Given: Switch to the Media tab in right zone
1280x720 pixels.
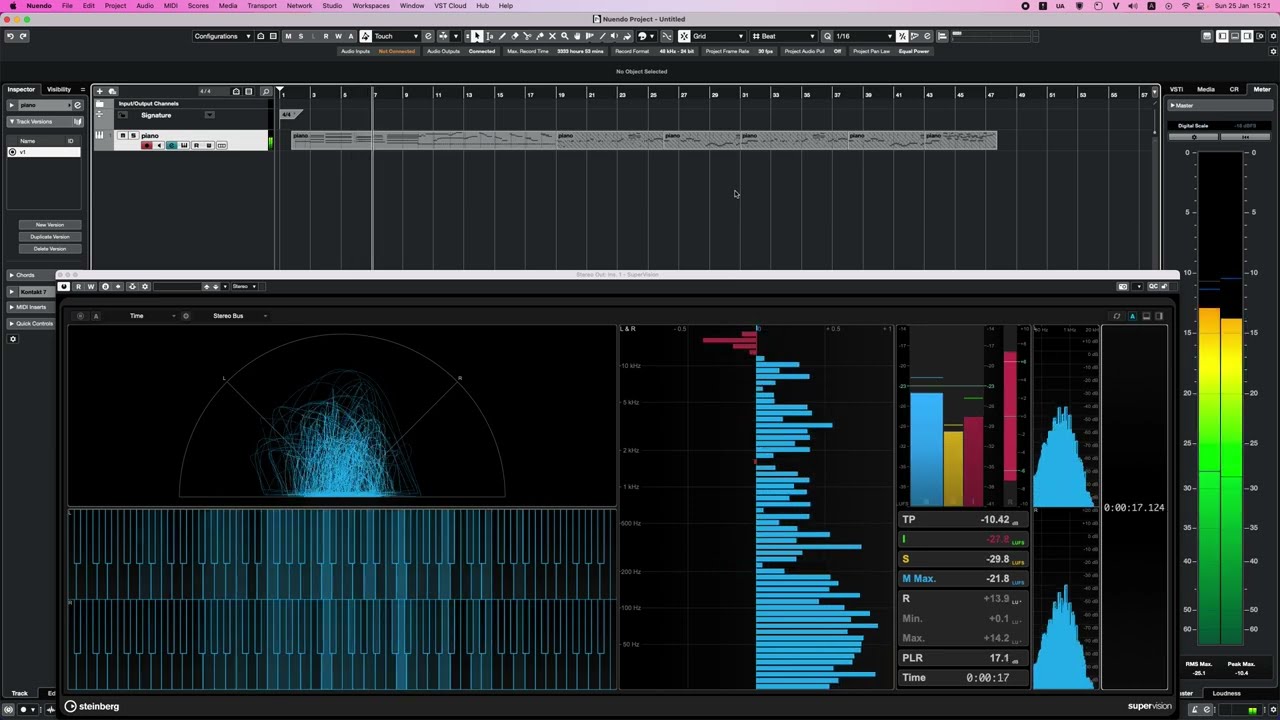Looking at the screenshot, I should (1206, 89).
